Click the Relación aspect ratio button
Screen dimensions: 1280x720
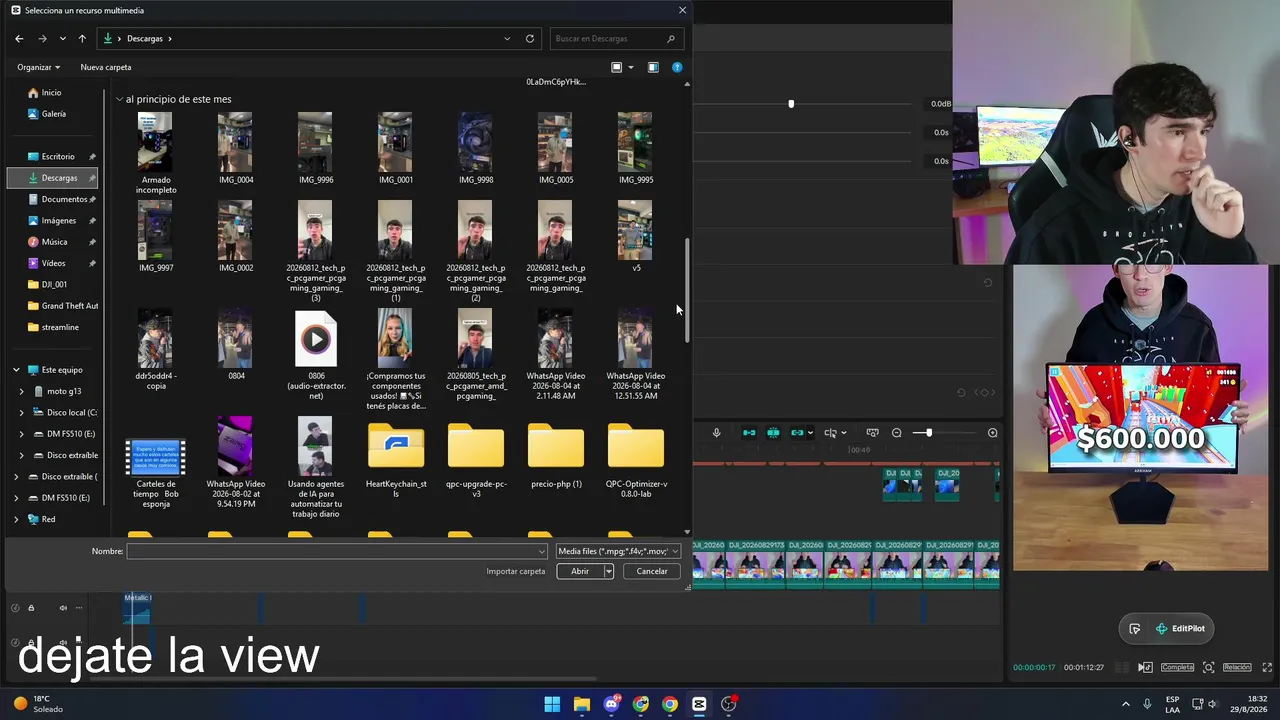[x=1237, y=667]
